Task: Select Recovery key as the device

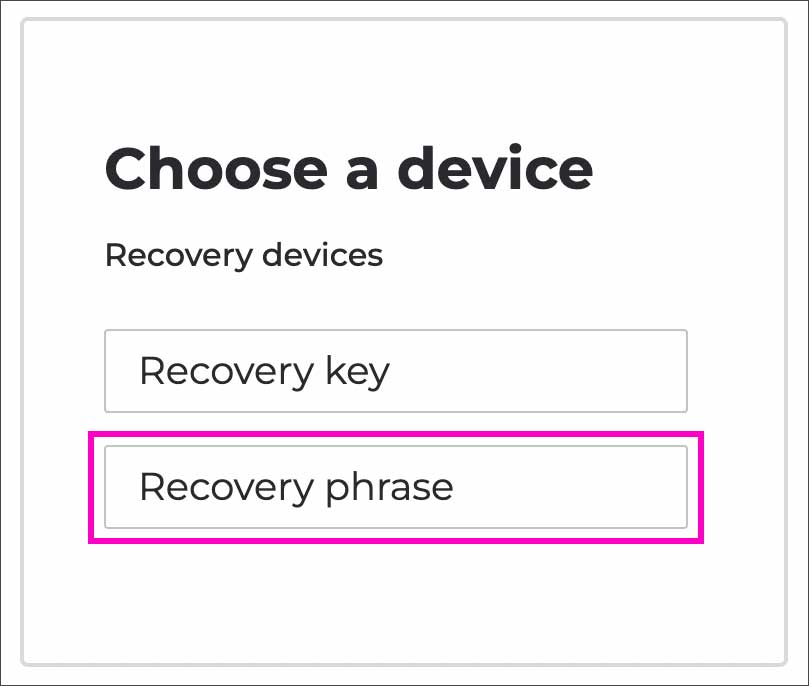Action: click(x=395, y=371)
